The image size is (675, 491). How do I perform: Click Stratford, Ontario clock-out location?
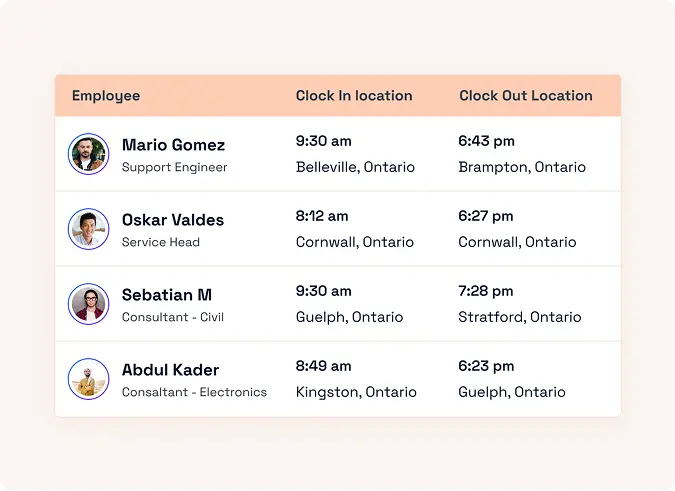pos(520,317)
